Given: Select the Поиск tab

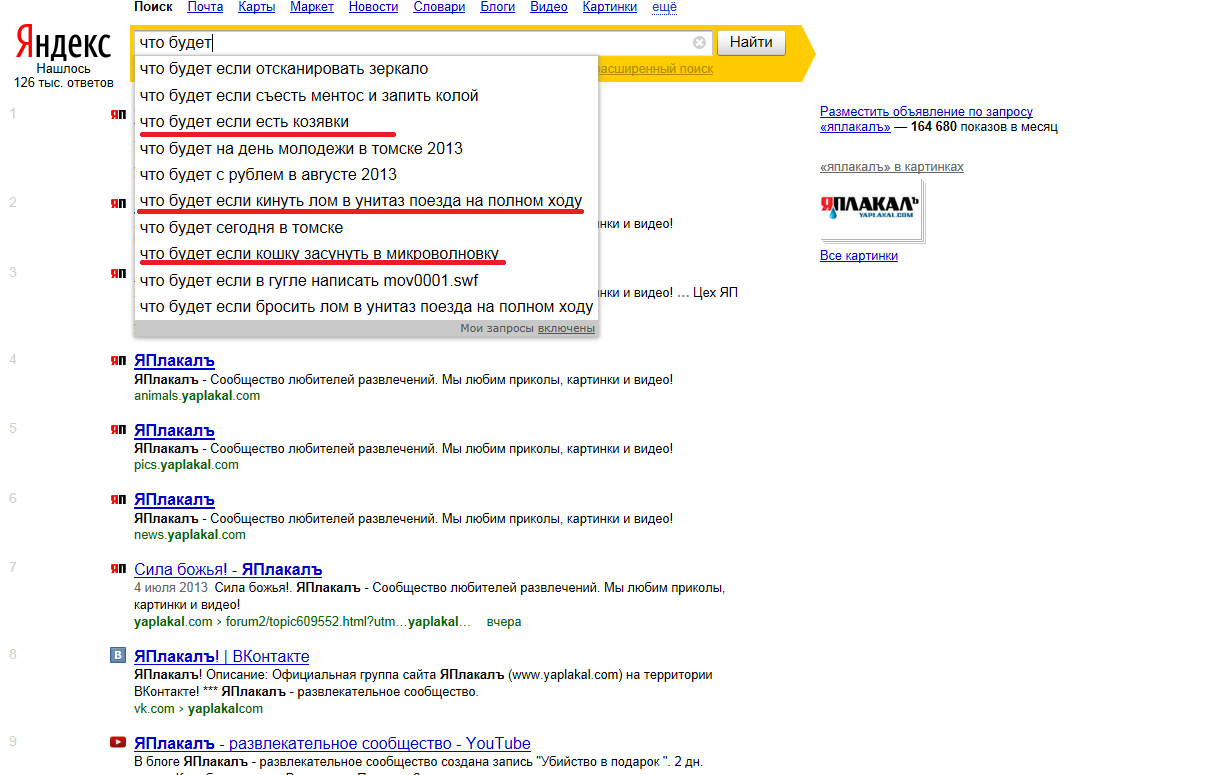Looking at the screenshot, I should point(153,7).
